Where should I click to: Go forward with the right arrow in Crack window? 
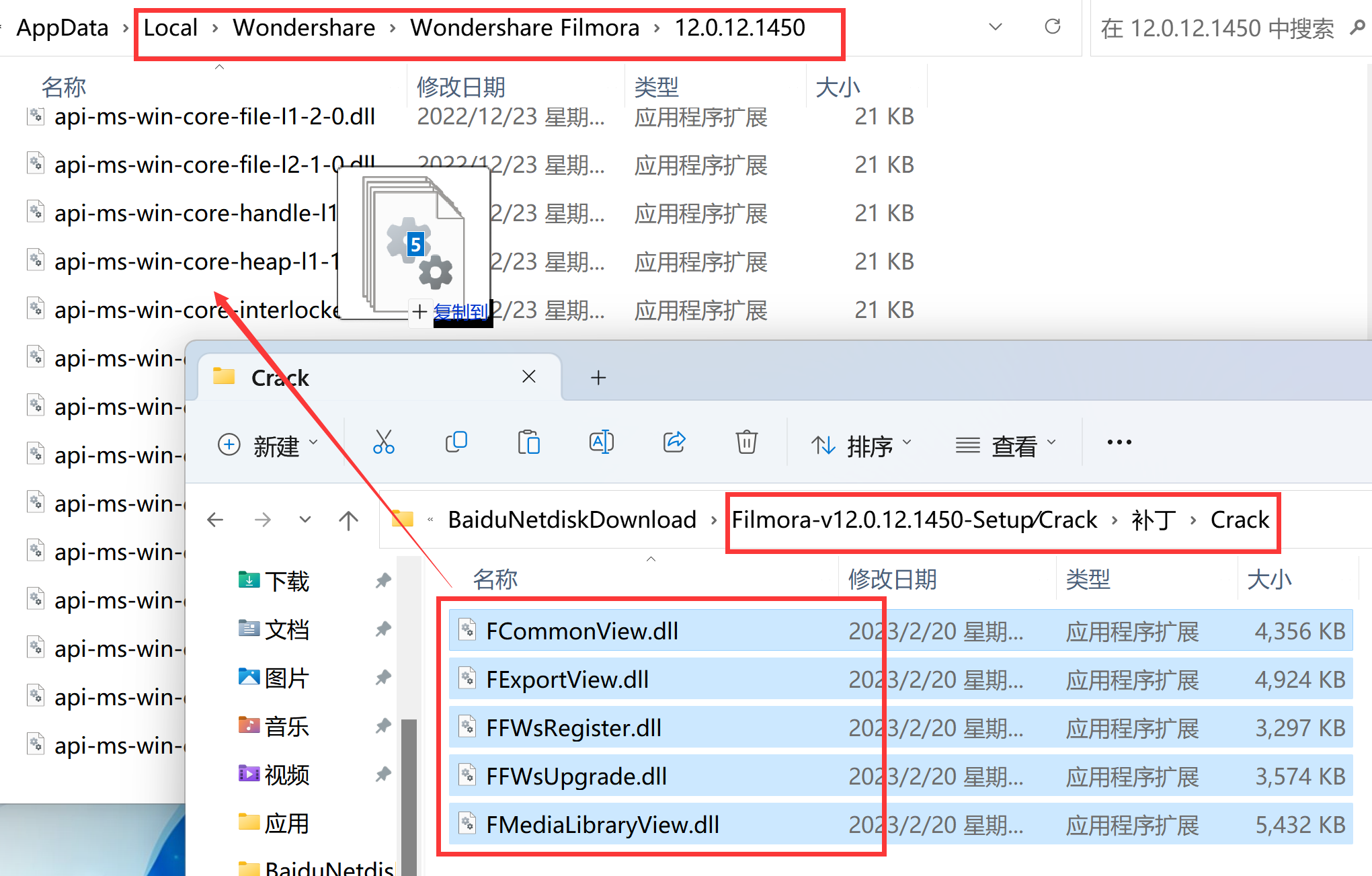coord(263,520)
